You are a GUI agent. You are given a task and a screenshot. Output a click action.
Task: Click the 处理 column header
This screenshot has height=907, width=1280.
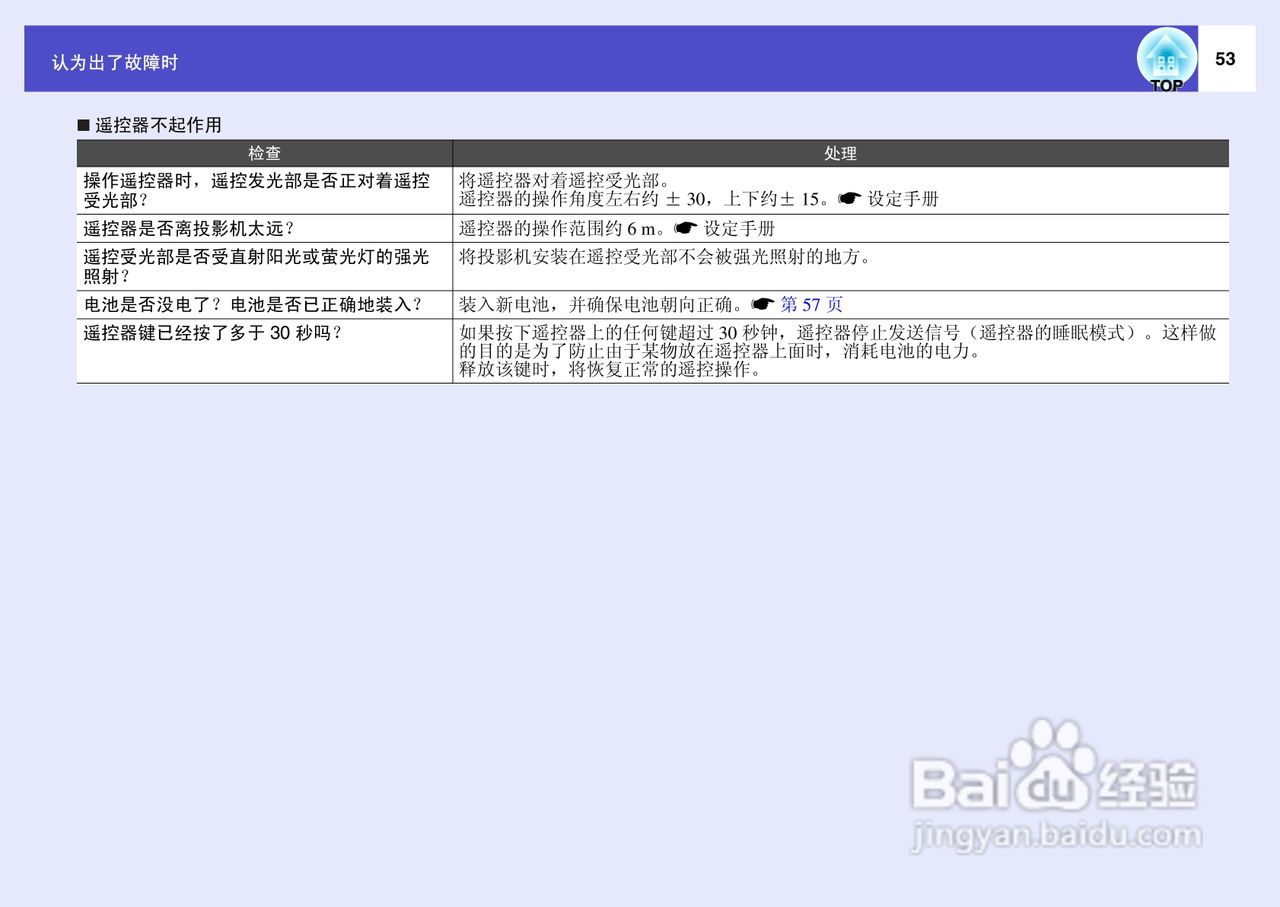click(840, 153)
